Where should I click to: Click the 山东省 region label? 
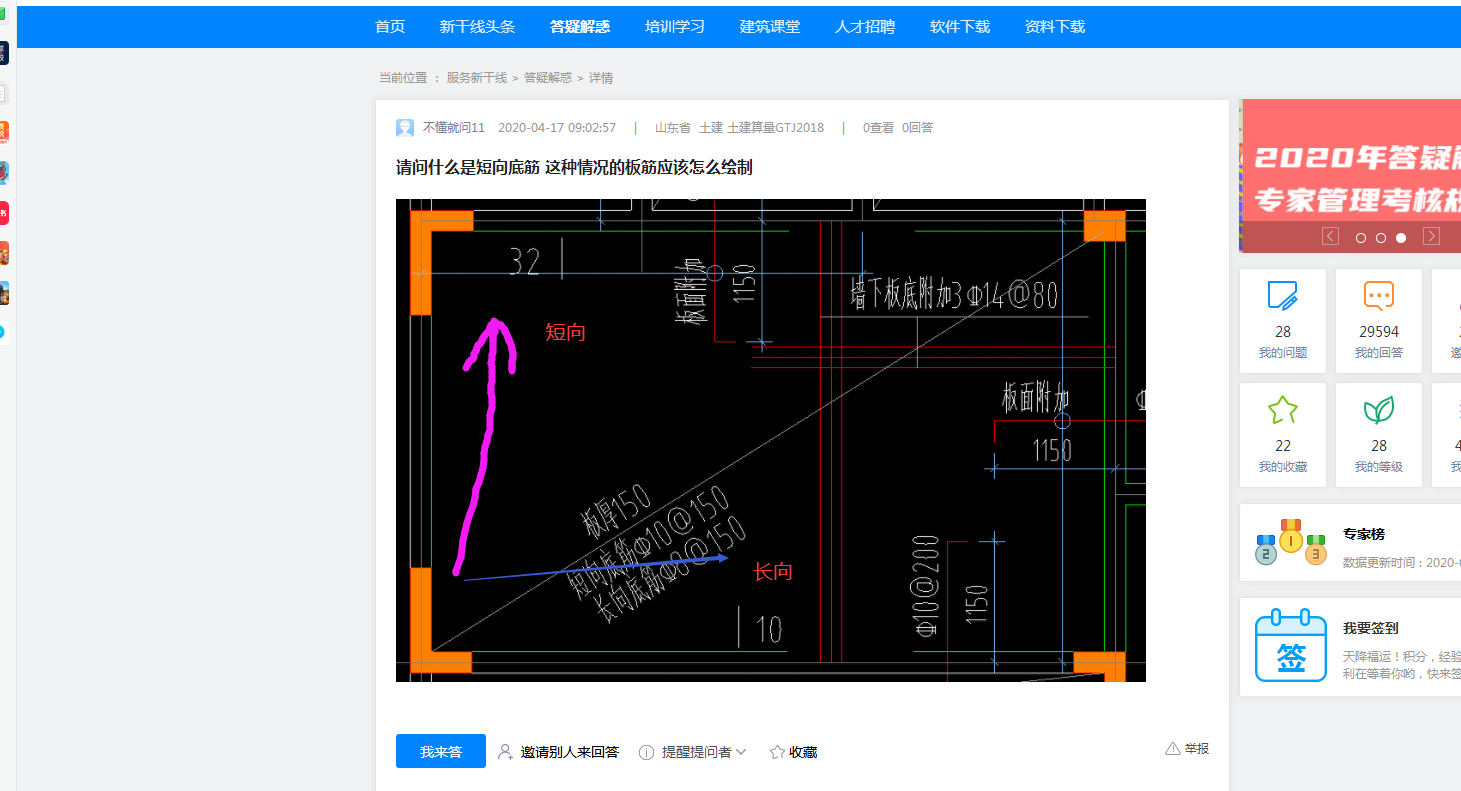pos(673,128)
